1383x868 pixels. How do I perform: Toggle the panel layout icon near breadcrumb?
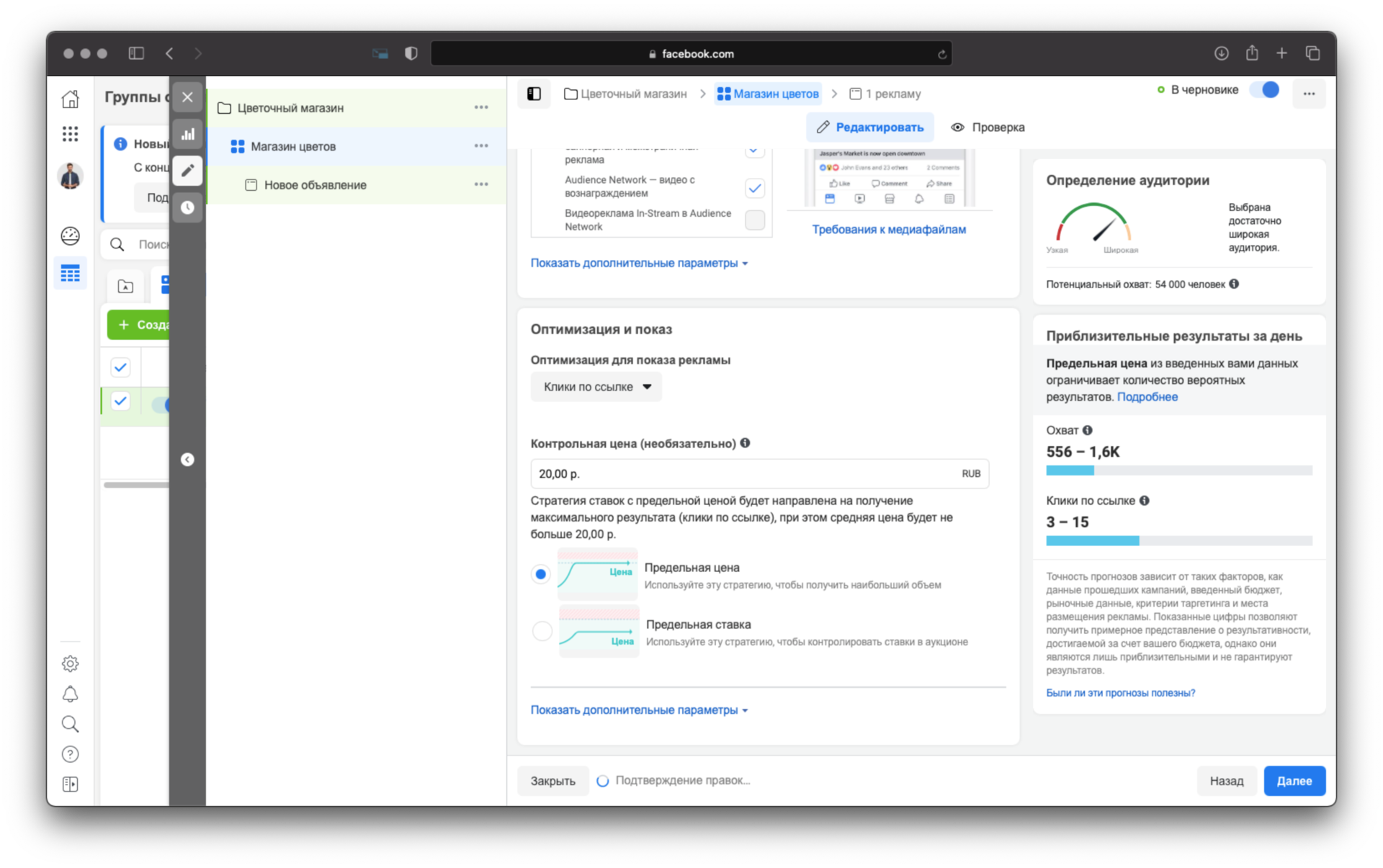(534, 94)
